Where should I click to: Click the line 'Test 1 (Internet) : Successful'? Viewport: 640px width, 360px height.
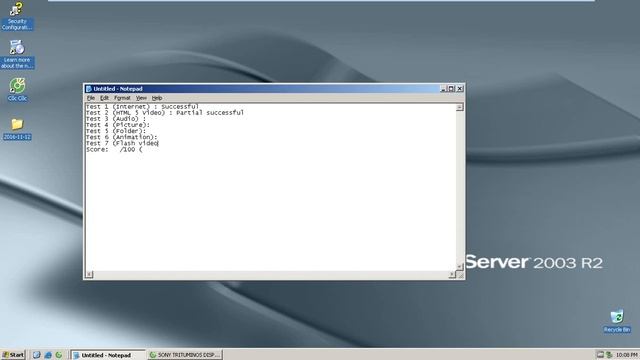click(x=142, y=106)
